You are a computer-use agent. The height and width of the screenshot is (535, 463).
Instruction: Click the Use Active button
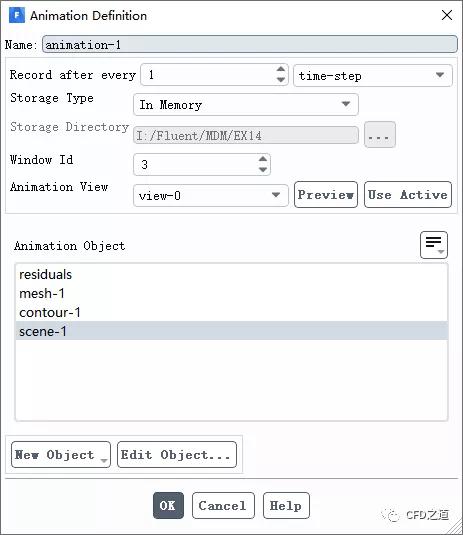coord(408,195)
